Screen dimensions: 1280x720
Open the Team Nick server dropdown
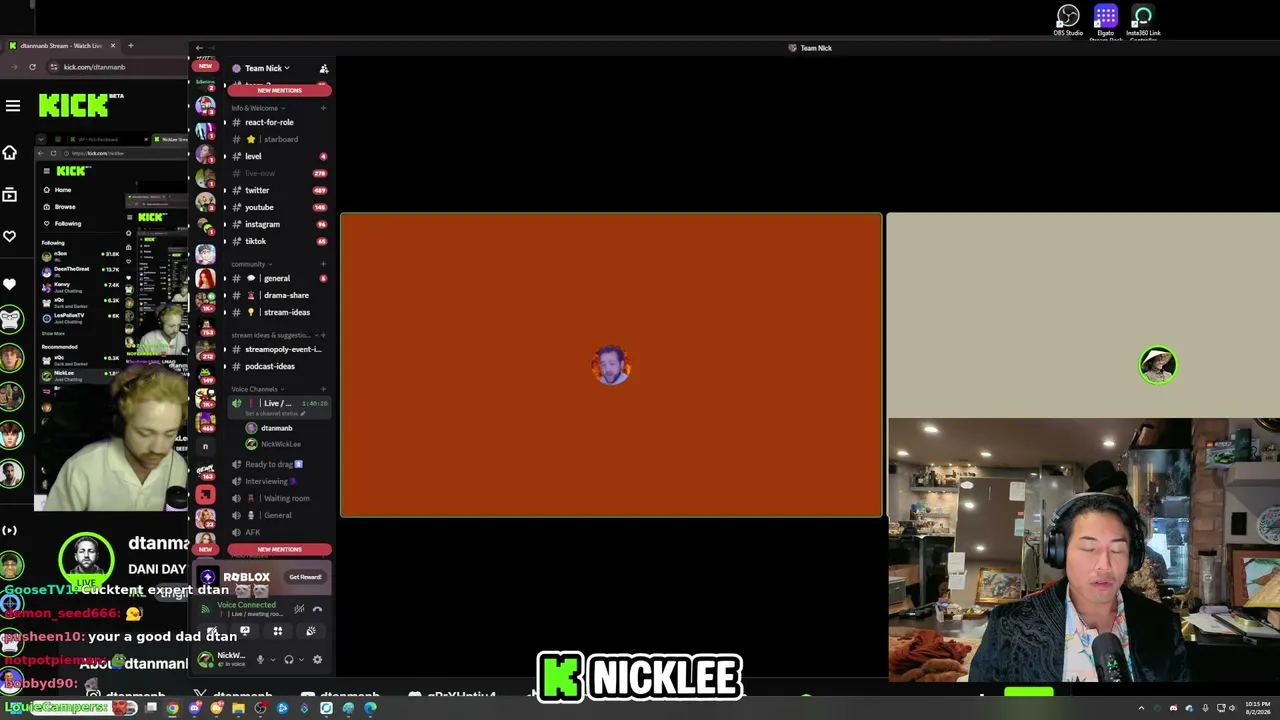(x=267, y=68)
